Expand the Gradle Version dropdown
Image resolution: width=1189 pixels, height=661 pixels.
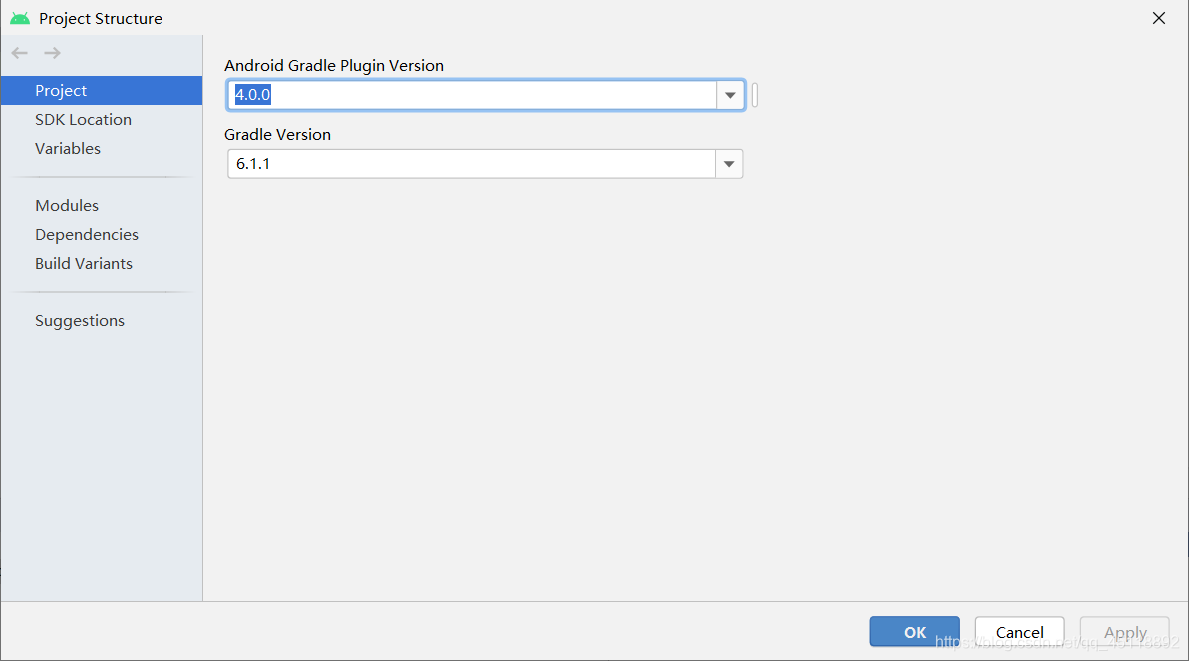pos(729,163)
